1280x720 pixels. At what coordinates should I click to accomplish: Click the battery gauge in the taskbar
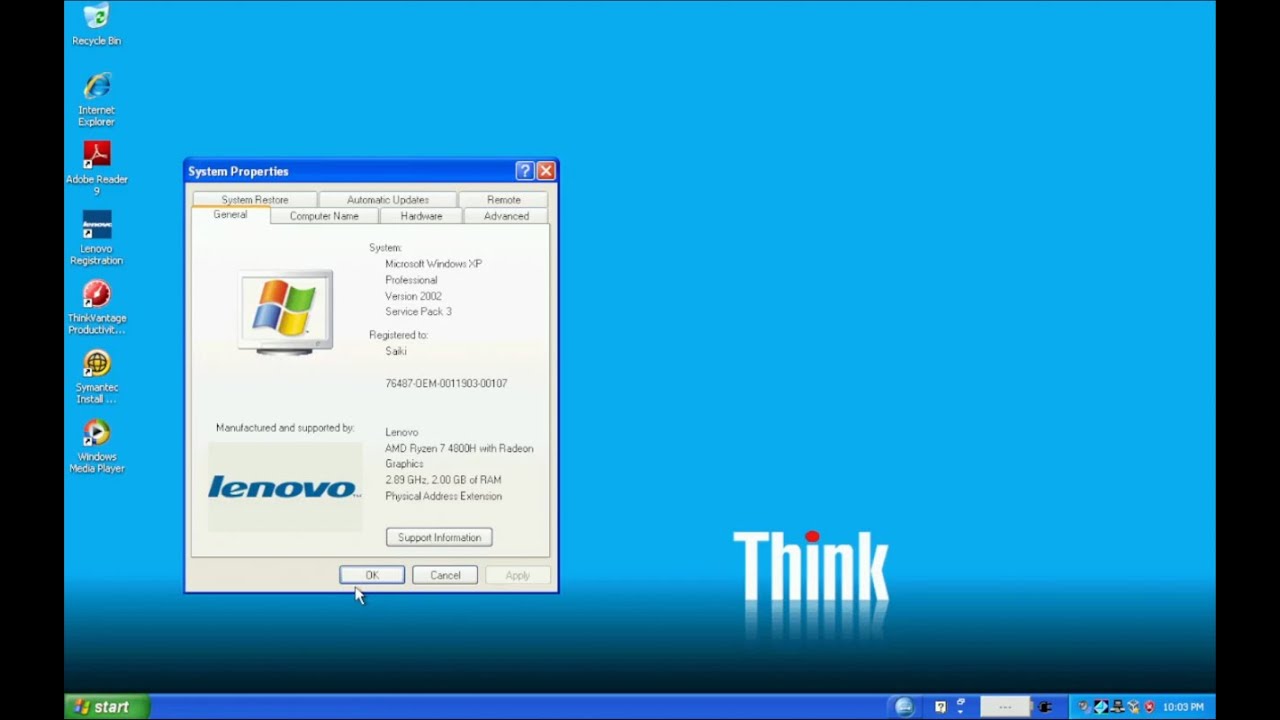[x=1005, y=707]
